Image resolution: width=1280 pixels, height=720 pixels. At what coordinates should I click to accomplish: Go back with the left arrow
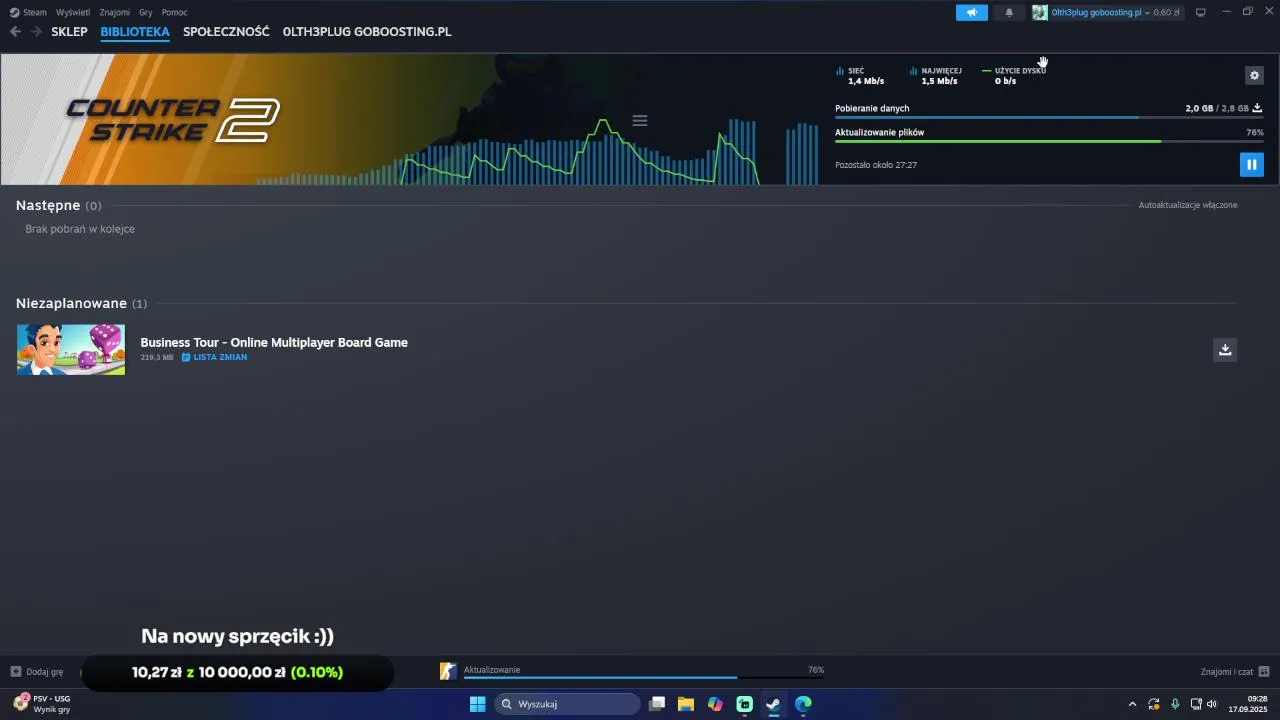(15, 32)
